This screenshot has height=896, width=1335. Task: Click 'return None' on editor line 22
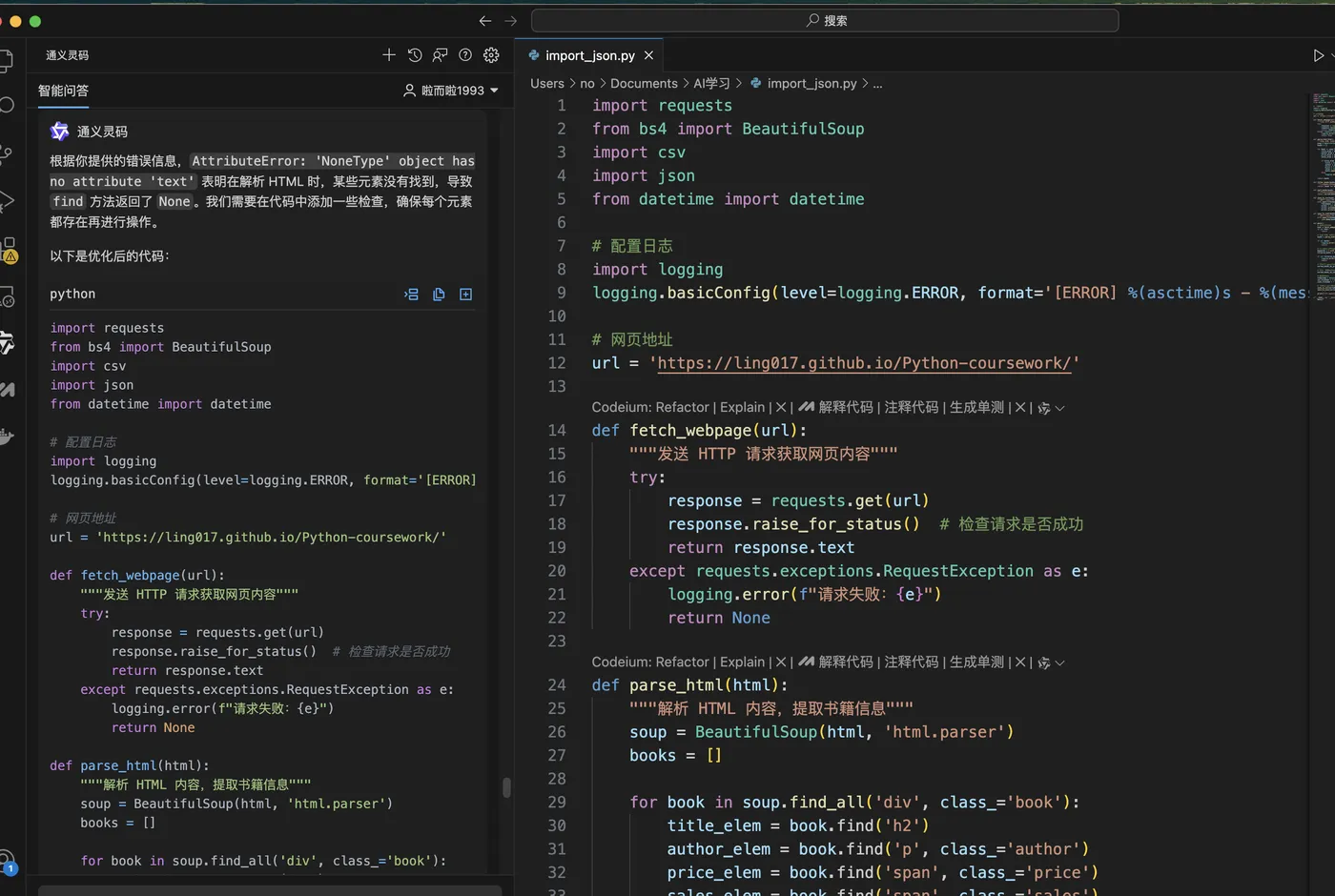click(719, 618)
